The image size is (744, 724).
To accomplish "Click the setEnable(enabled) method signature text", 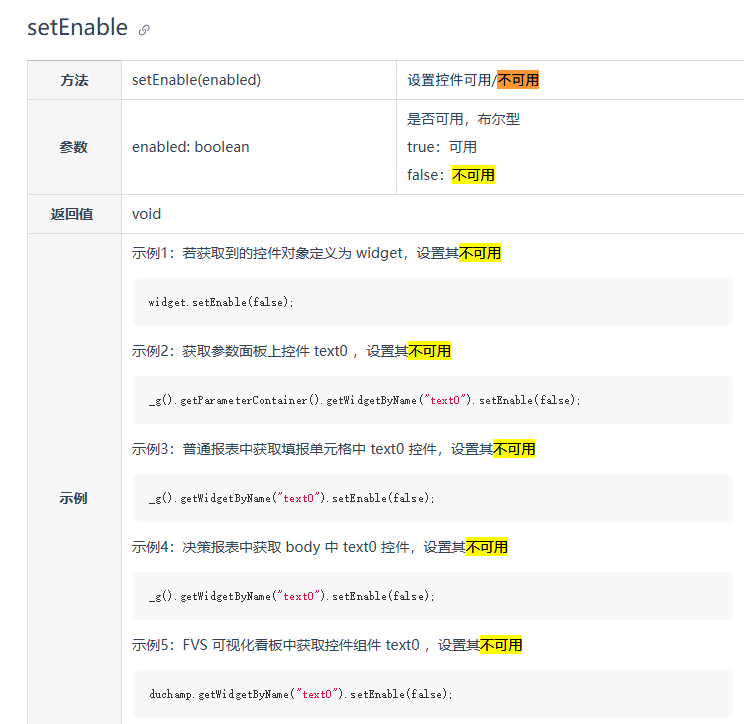I will 196,80.
